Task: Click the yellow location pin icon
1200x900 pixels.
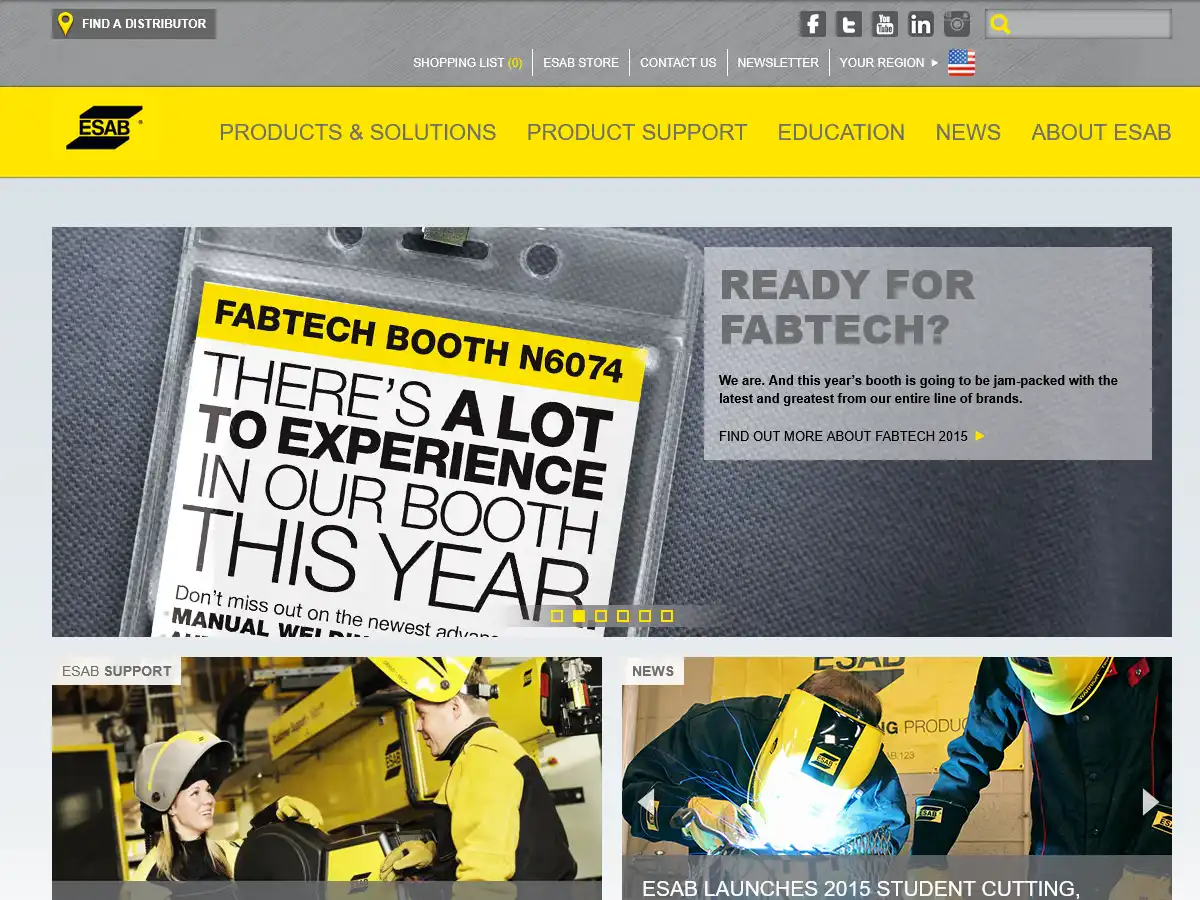Action: [65, 24]
